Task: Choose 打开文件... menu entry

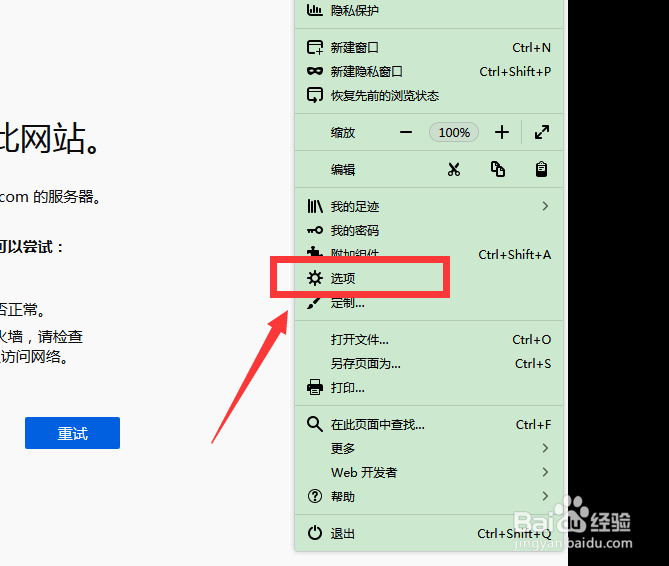Action: pos(429,340)
